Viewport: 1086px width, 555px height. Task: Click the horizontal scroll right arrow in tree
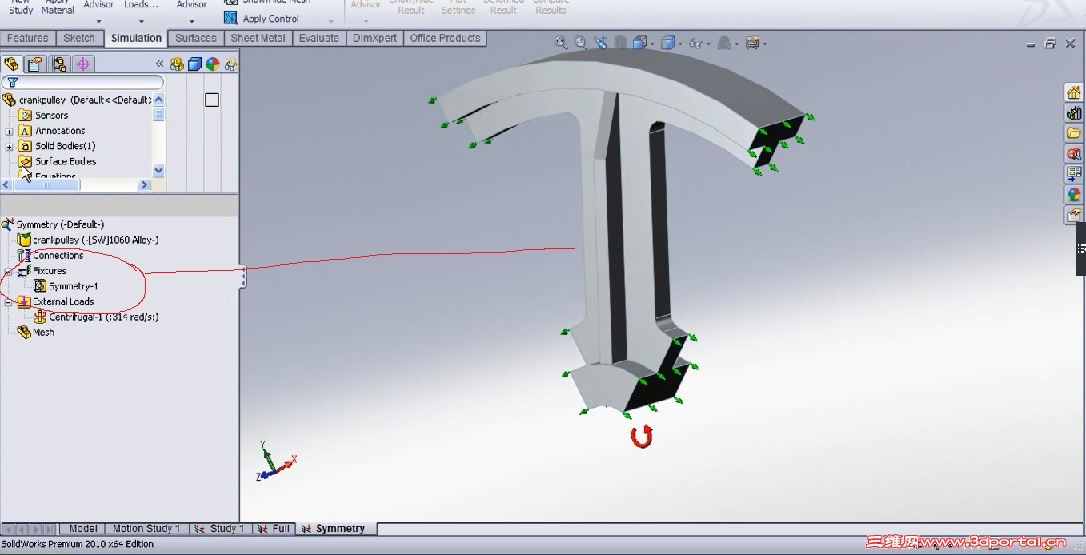[x=144, y=185]
